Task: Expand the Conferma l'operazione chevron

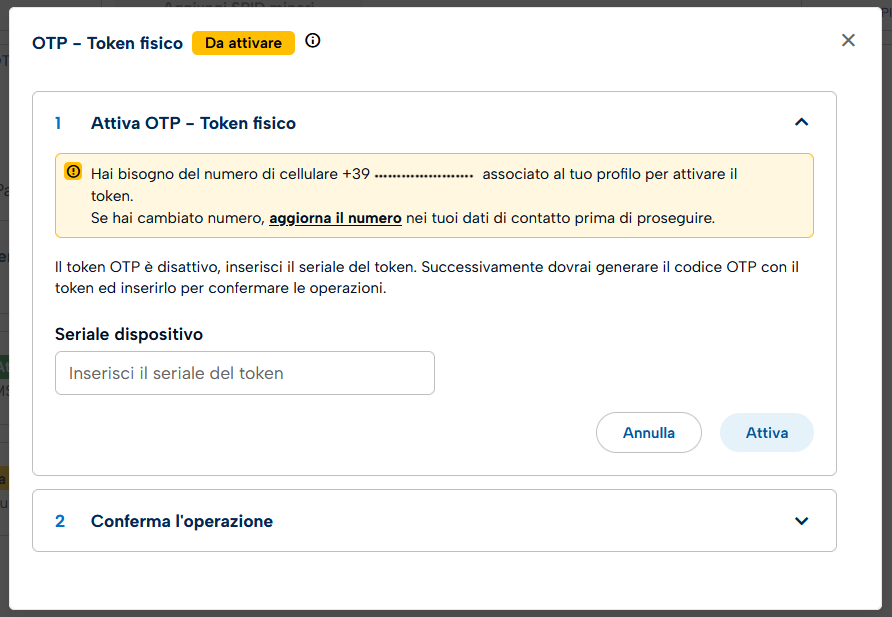Action: [x=801, y=521]
